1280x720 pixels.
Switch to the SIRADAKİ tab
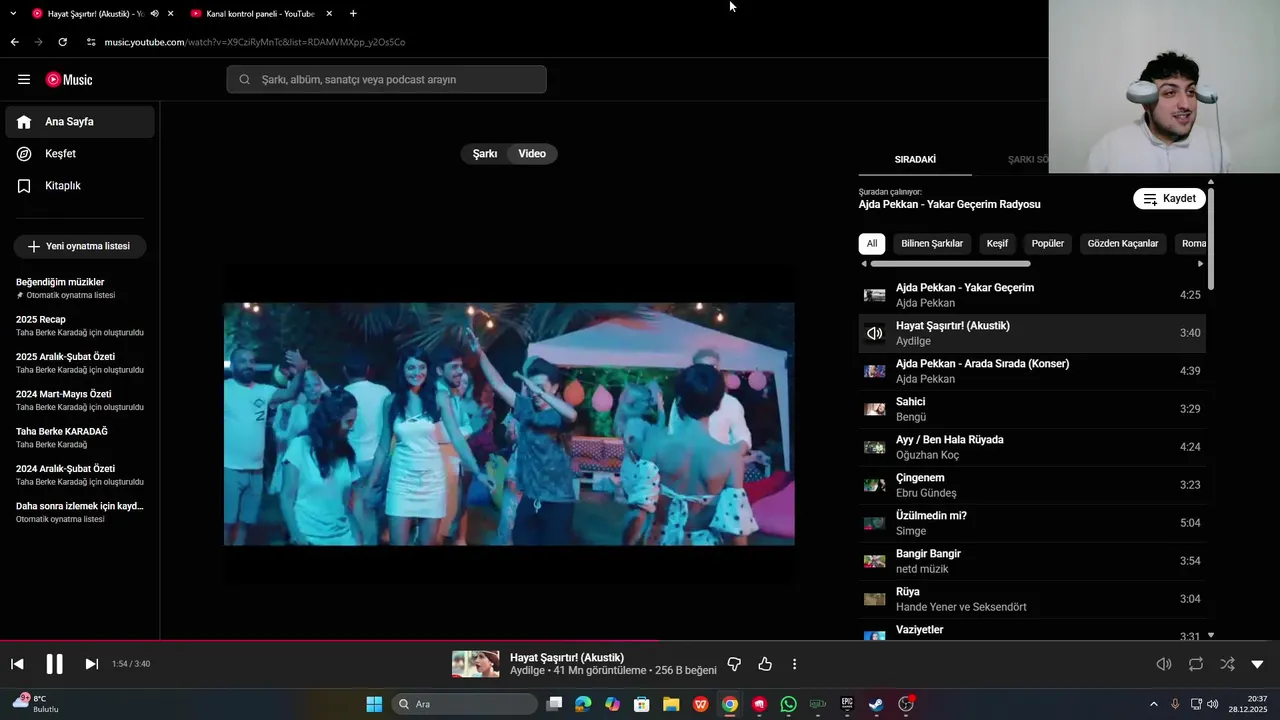click(915, 160)
